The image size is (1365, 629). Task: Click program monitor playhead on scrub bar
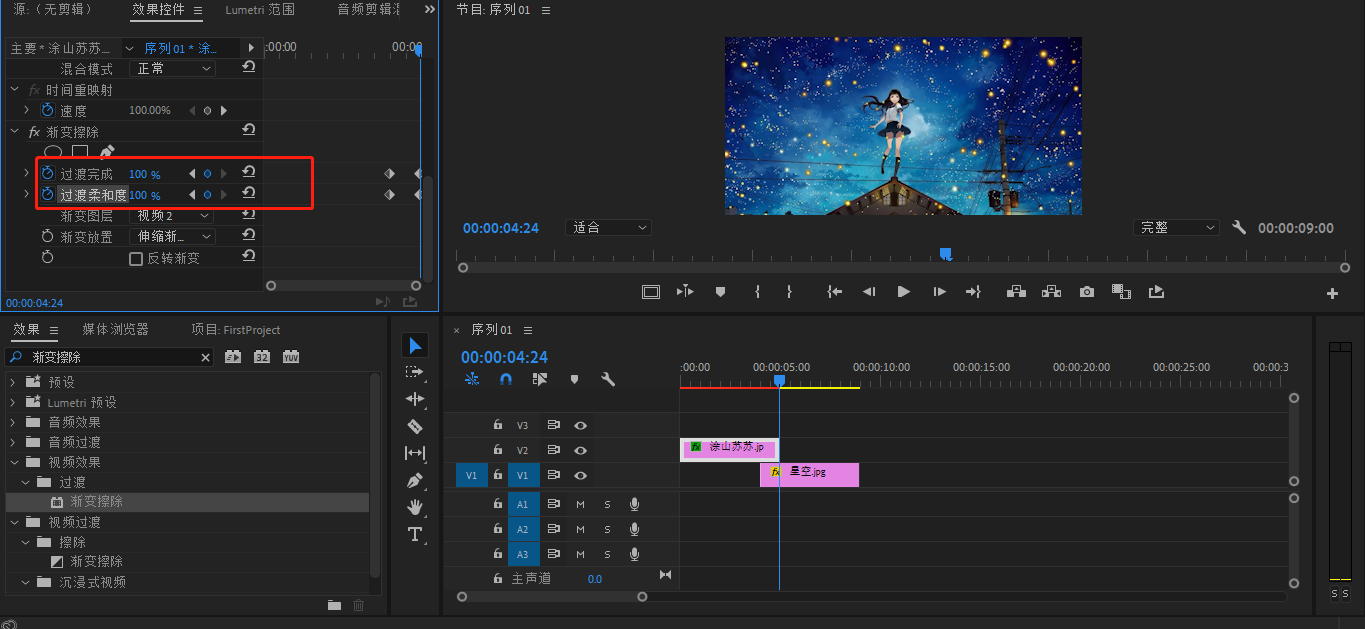[x=945, y=254]
